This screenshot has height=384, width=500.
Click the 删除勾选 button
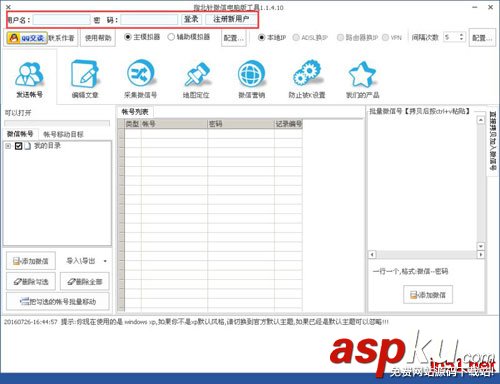click(31, 282)
